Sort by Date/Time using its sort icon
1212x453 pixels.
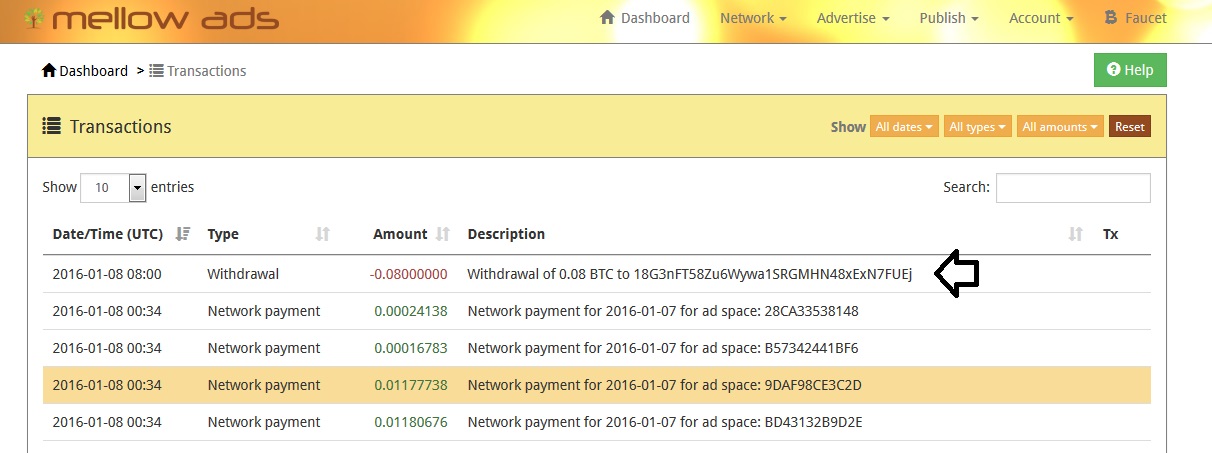(182, 234)
